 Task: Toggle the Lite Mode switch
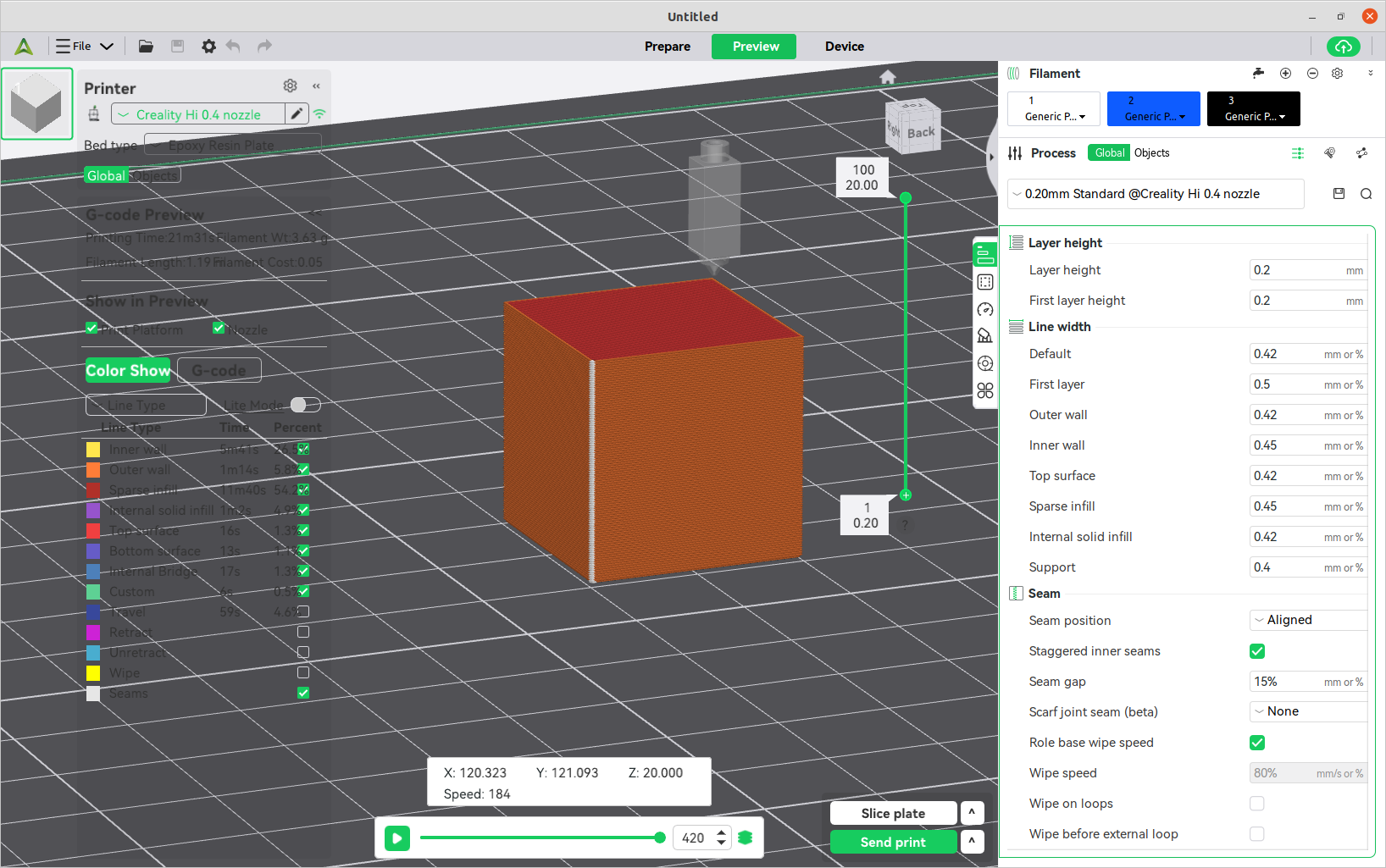pos(305,405)
